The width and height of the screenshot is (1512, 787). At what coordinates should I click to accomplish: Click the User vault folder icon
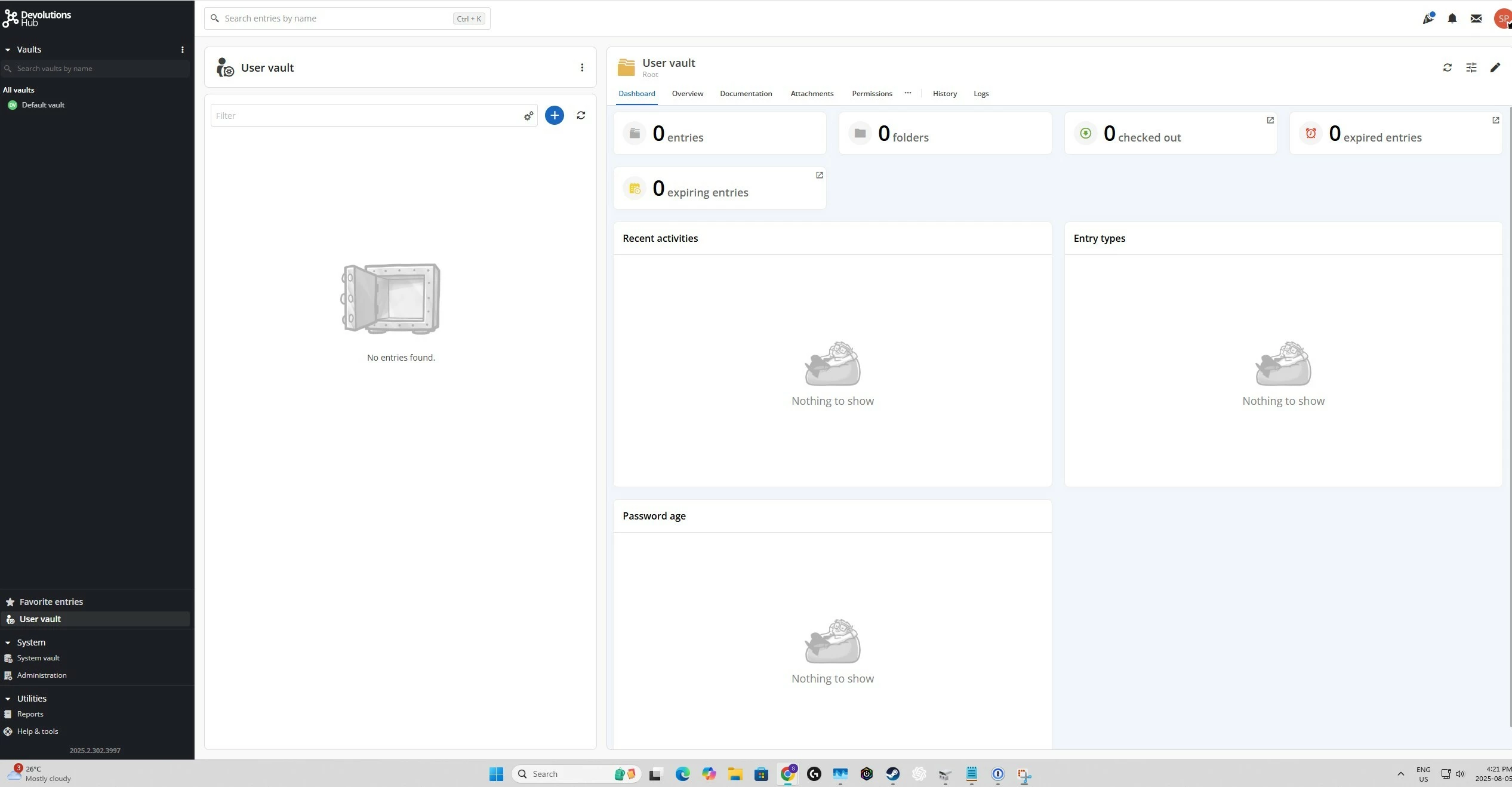coord(626,67)
